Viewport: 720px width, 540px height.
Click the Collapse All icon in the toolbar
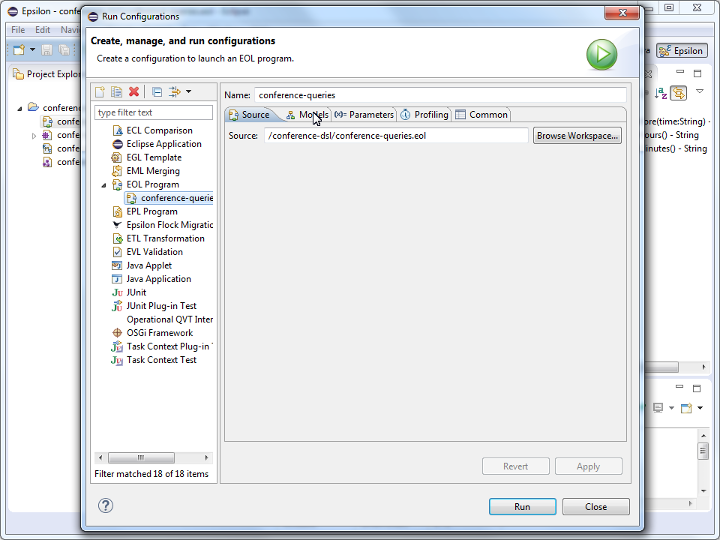[x=157, y=92]
